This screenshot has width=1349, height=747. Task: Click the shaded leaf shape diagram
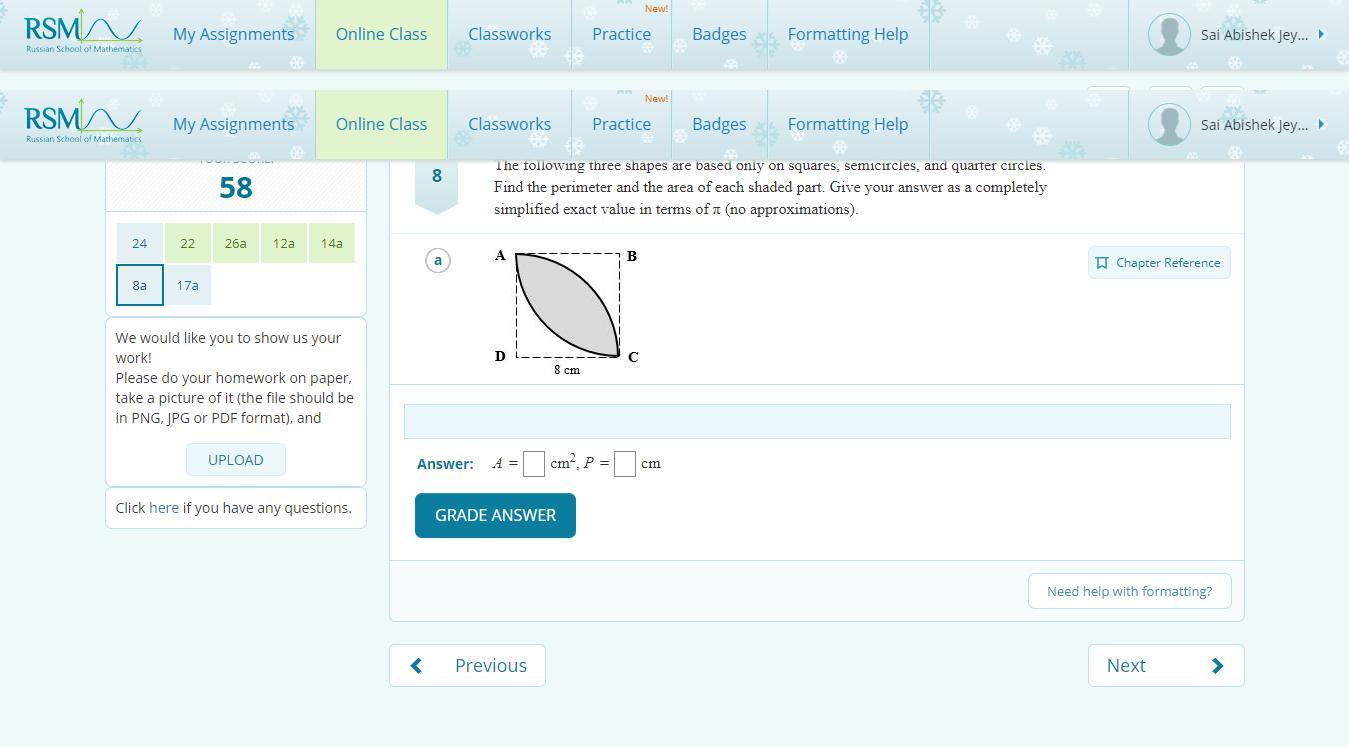coord(567,305)
